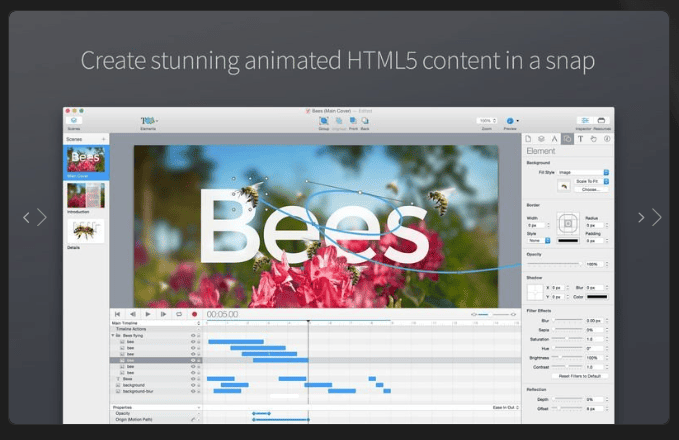This screenshot has width=679, height=440.
Task: Open the Zoom percentage dropdown
Action: click(x=487, y=120)
